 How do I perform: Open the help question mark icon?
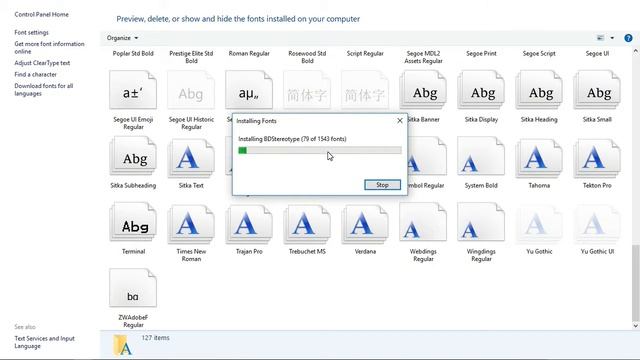click(628, 38)
